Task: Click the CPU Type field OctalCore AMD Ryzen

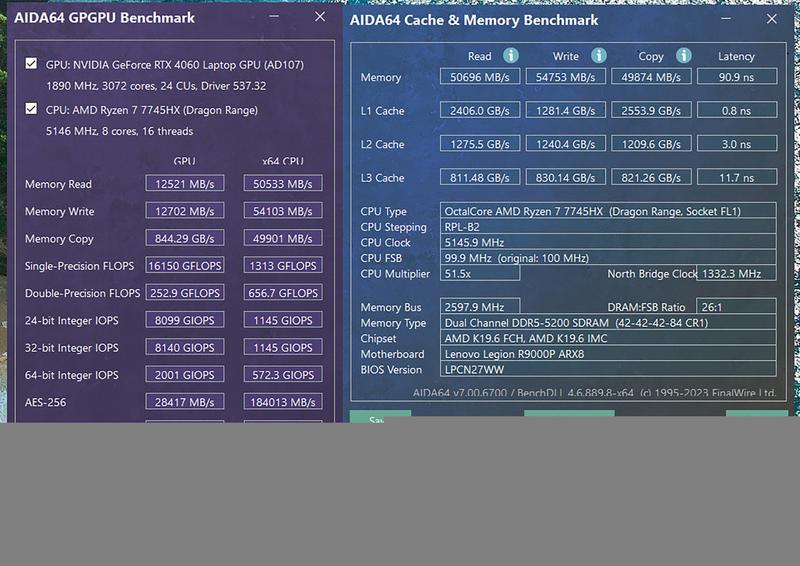Action: [608, 211]
